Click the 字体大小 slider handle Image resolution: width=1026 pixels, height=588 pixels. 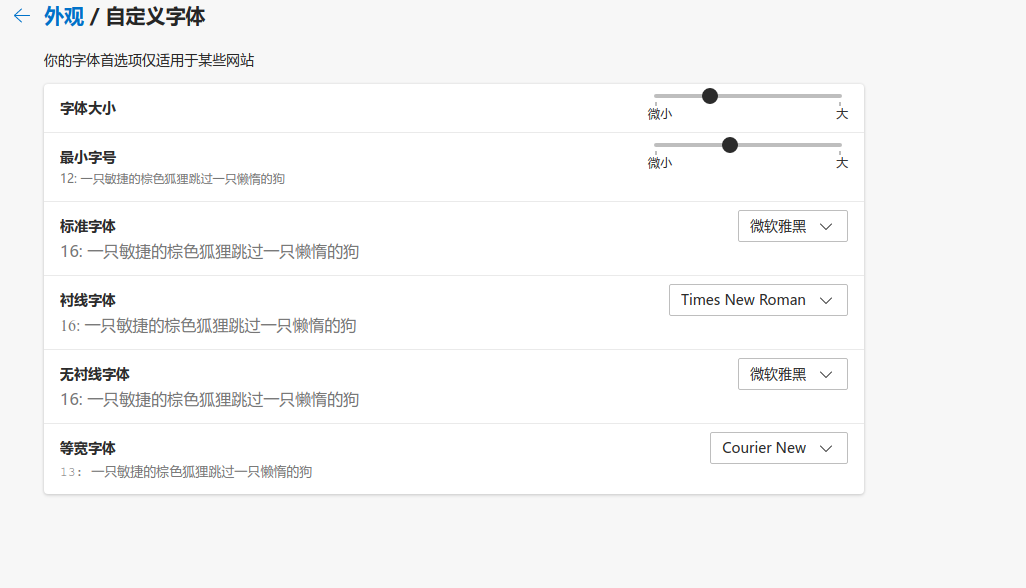pos(710,96)
